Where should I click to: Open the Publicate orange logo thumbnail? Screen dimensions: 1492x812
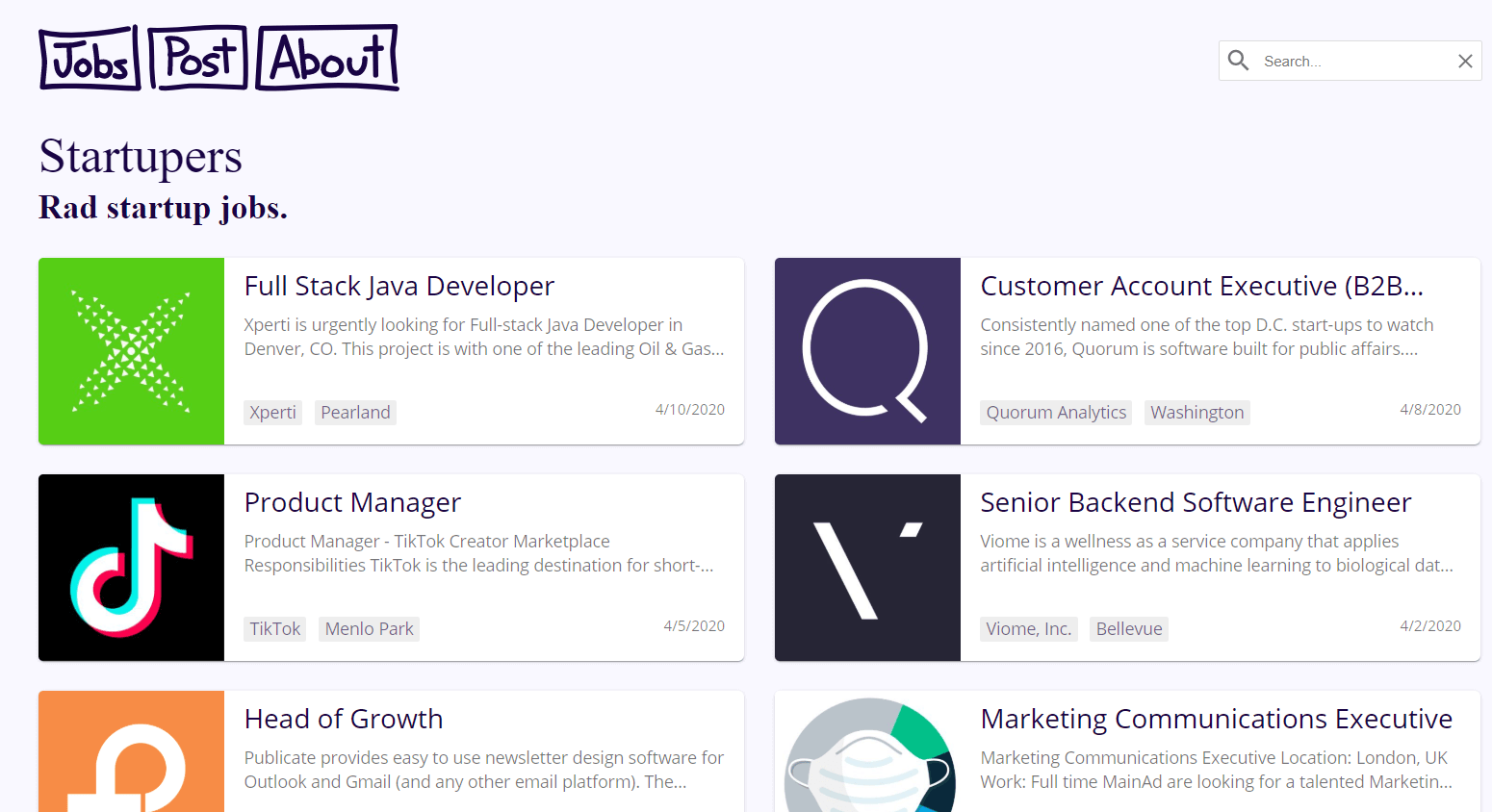click(131, 751)
